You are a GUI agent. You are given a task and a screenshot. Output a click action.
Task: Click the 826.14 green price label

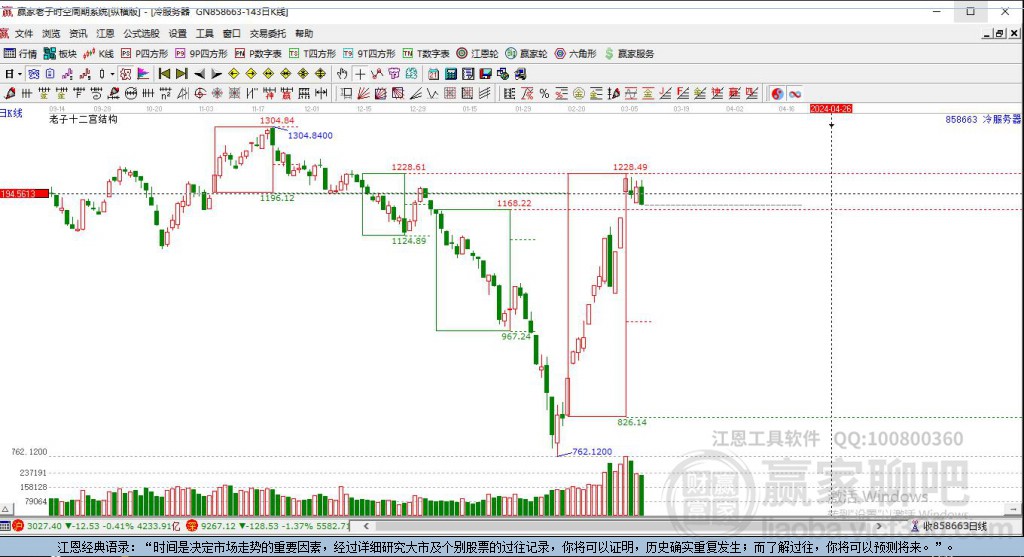[x=632, y=422]
